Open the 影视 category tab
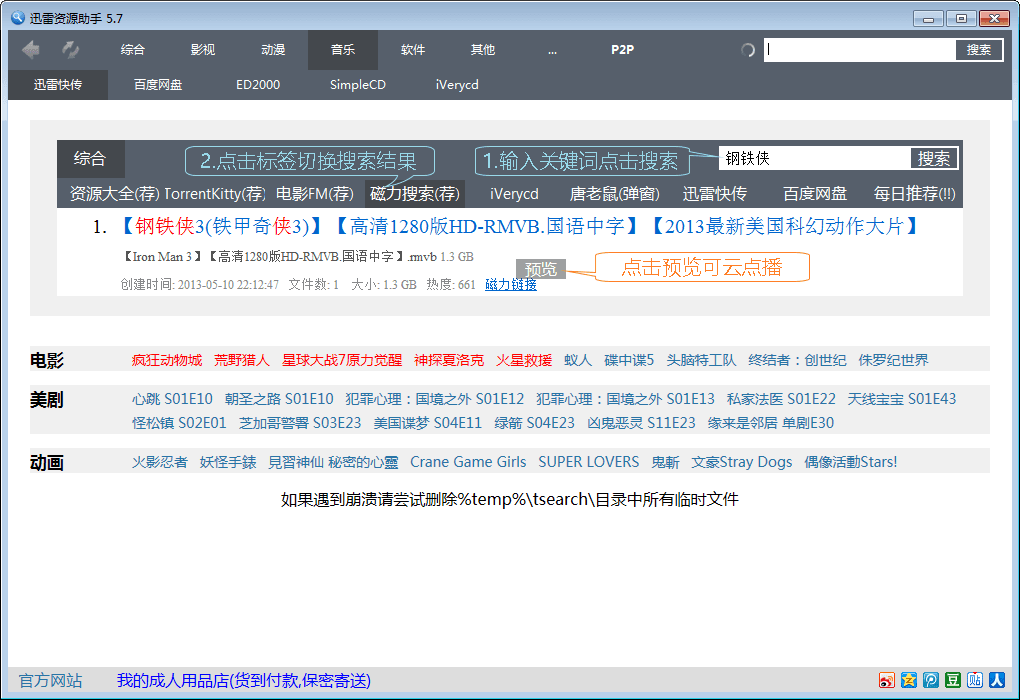The height and width of the screenshot is (700, 1020). 203,49
